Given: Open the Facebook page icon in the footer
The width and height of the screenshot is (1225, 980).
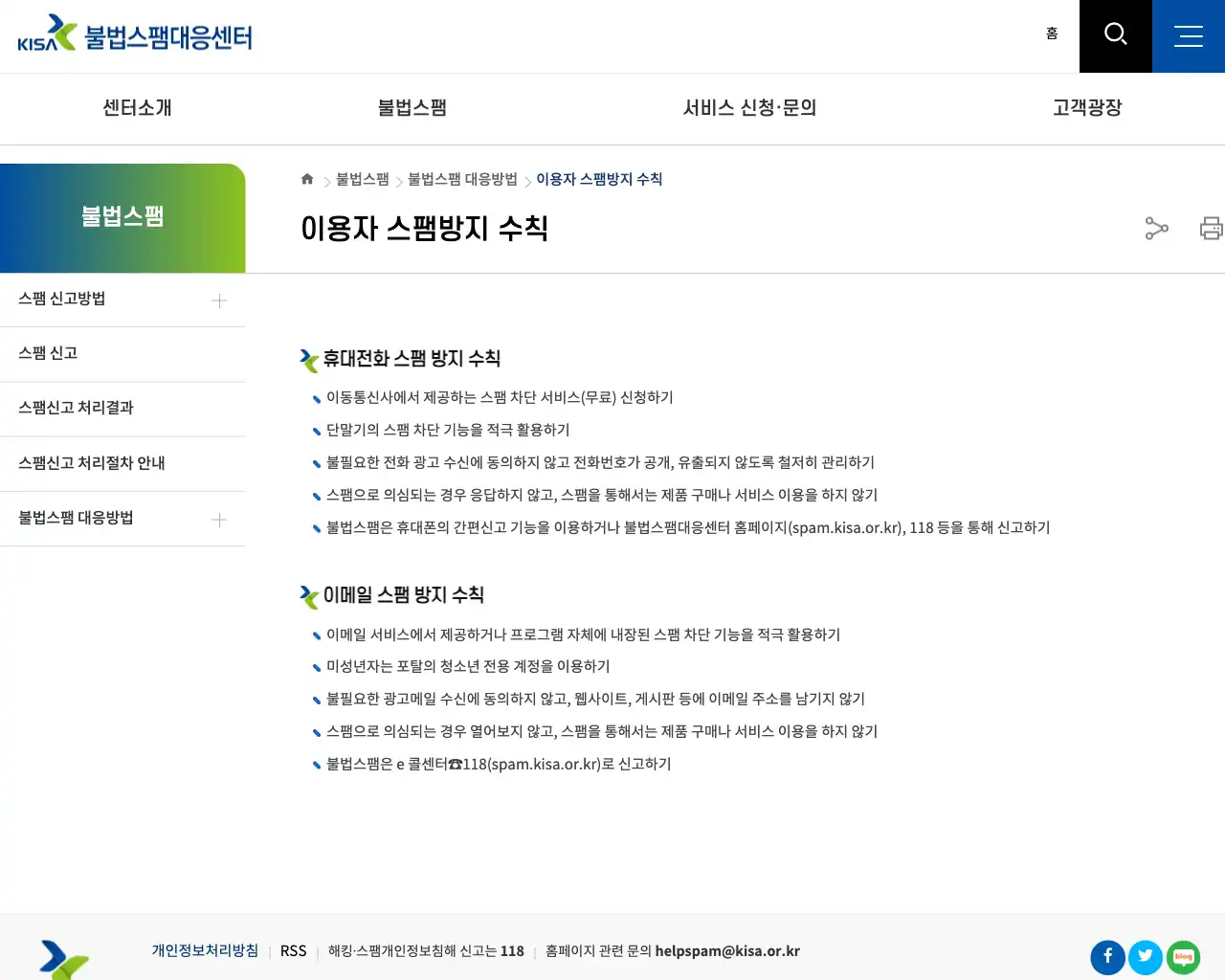Looking at the screenshot, I should pyautogui.click(x=1107, y=957).
